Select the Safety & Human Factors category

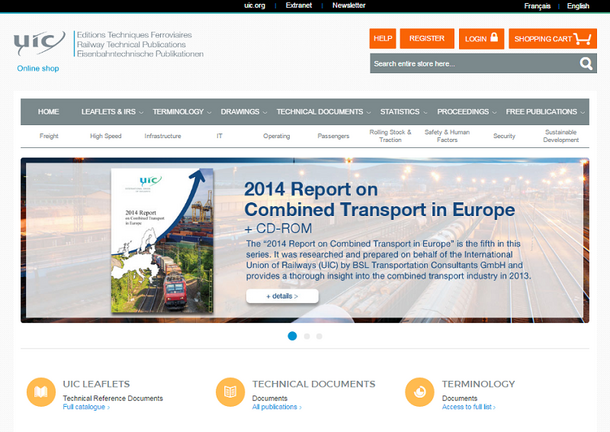(x=447, y=136)
